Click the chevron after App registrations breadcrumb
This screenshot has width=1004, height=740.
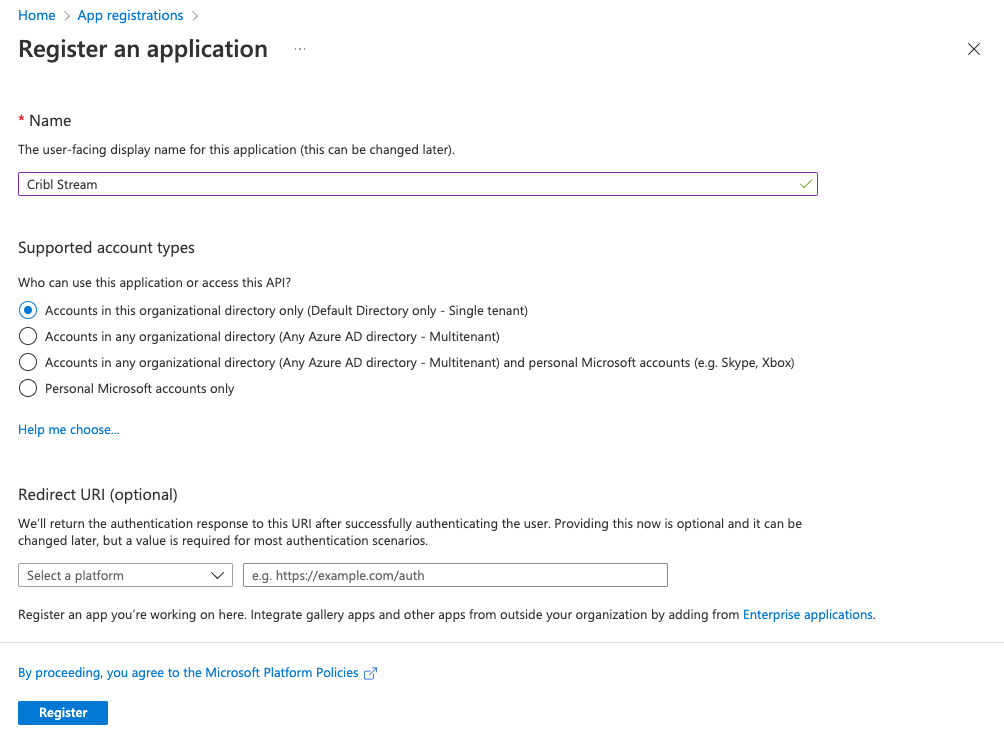pyautogui.click(x=196, y=15)
